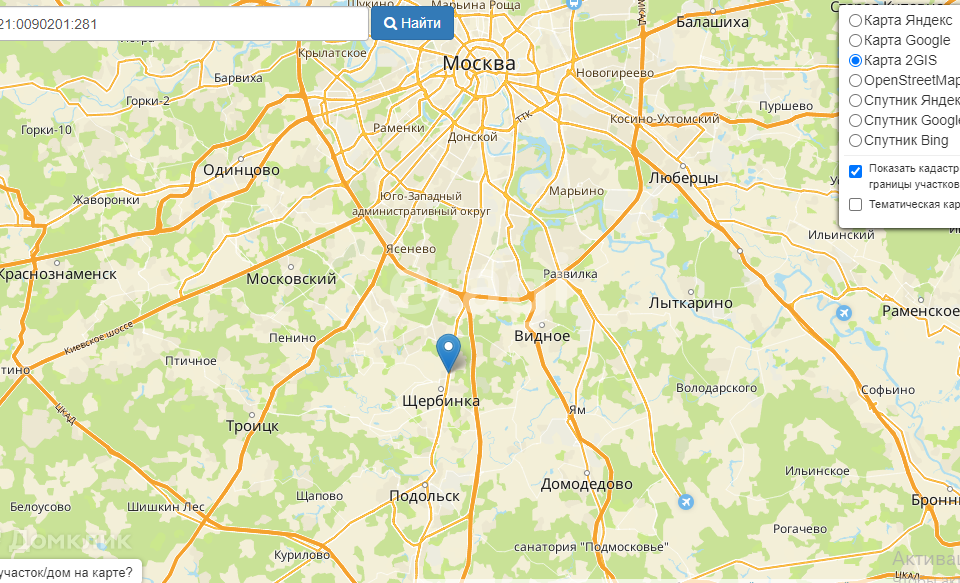The image size is (960, 583).
Task: Click the Москва city label on map
Action: [479, 63]
